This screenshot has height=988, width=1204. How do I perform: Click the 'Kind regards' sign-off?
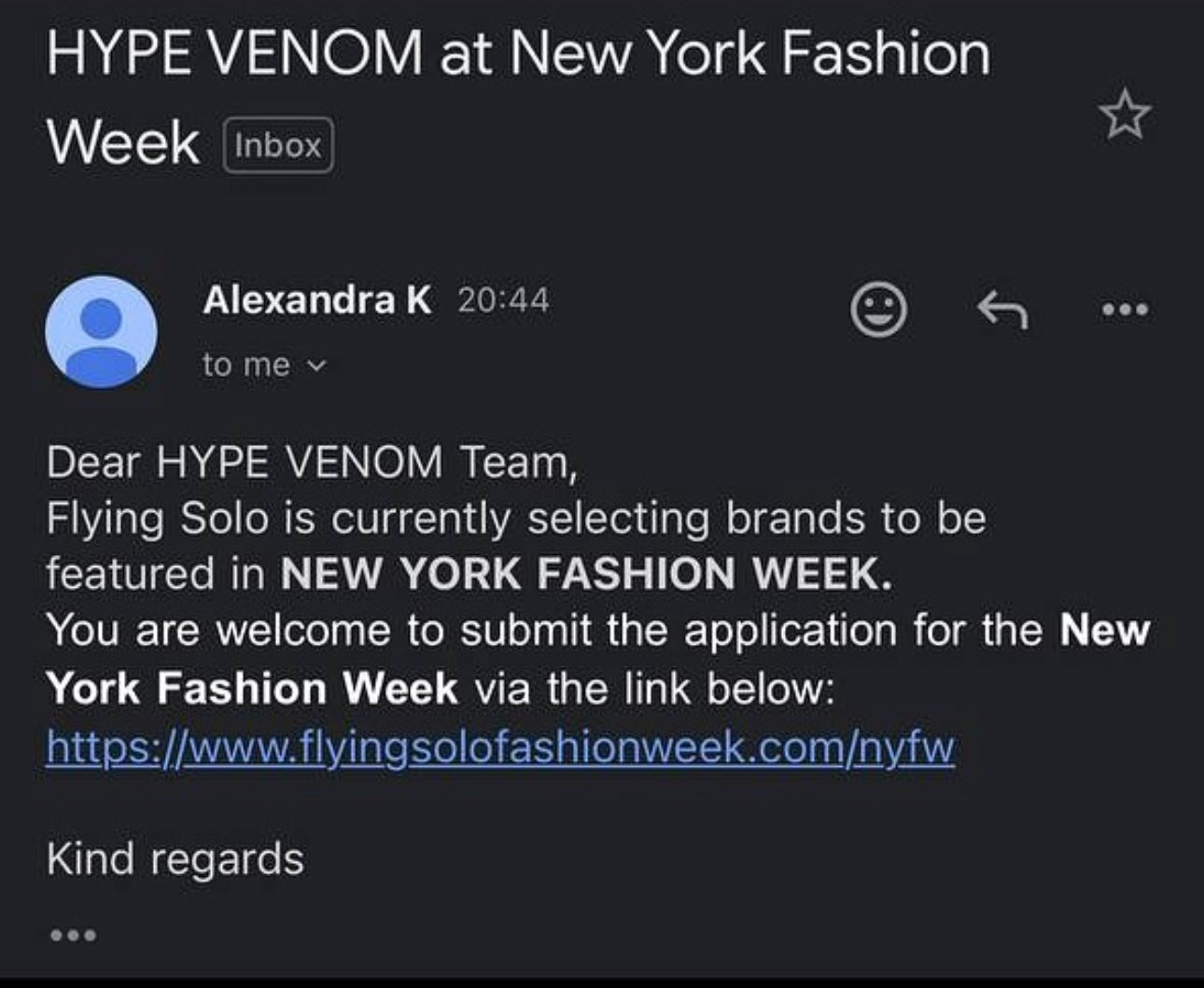pyautogui.click(x=175, y=858)
